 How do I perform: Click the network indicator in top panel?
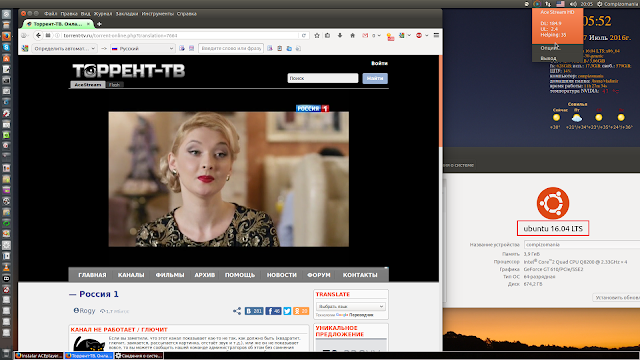548,4
